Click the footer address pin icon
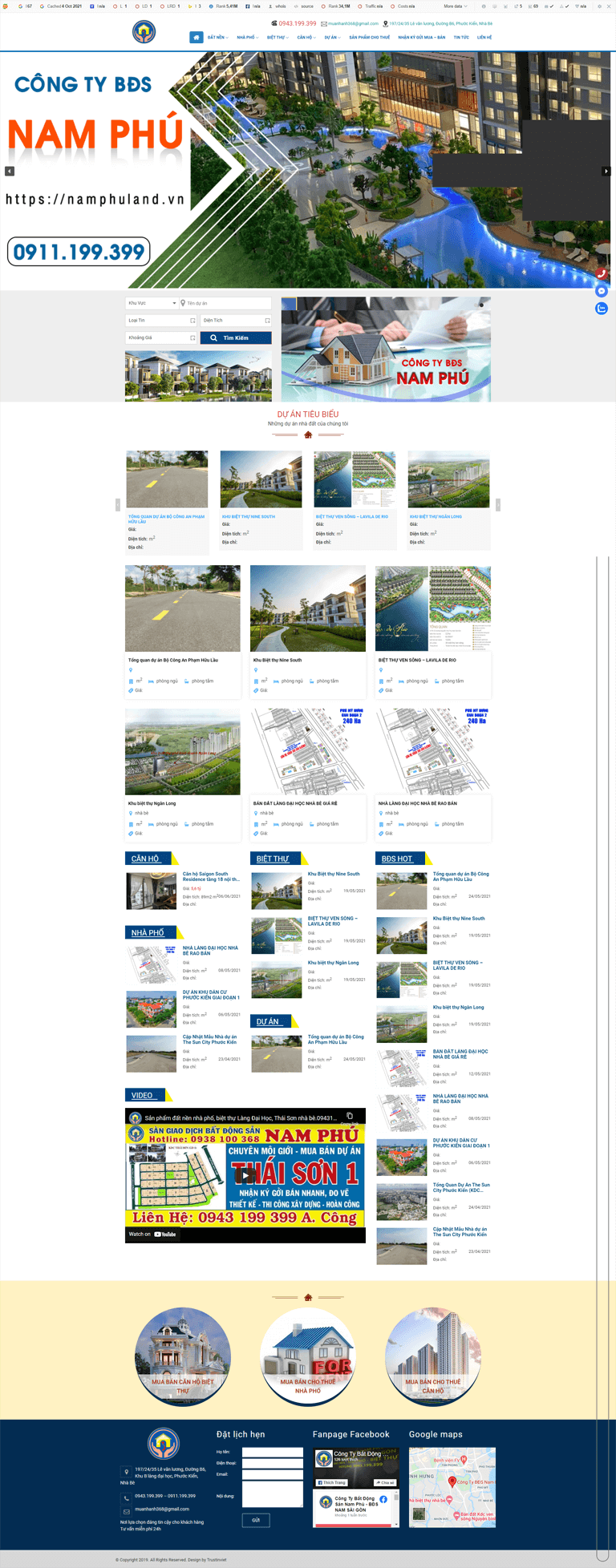 (x=126, y=1472)
